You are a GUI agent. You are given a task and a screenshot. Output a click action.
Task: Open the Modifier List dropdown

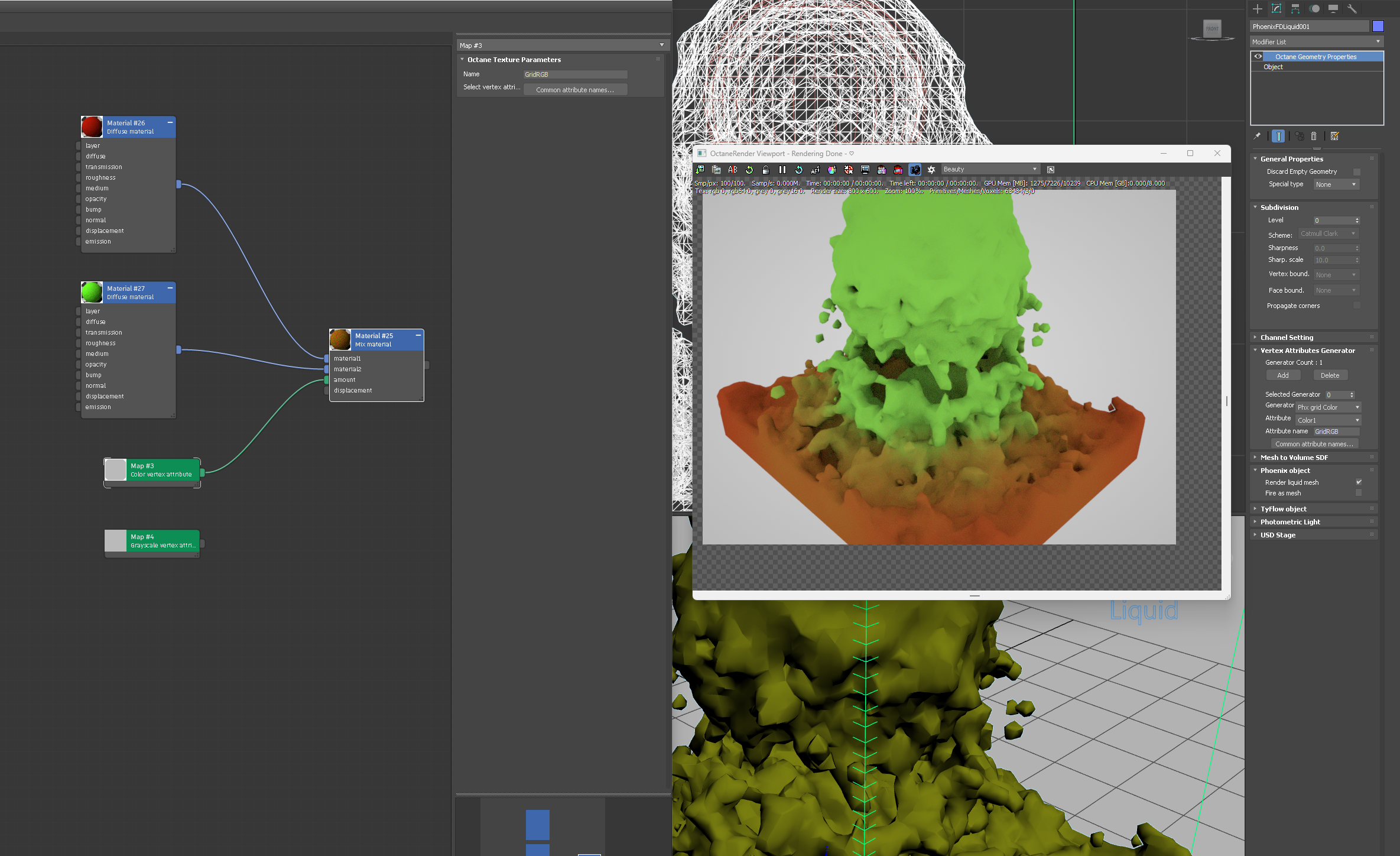click(1316, 42)
